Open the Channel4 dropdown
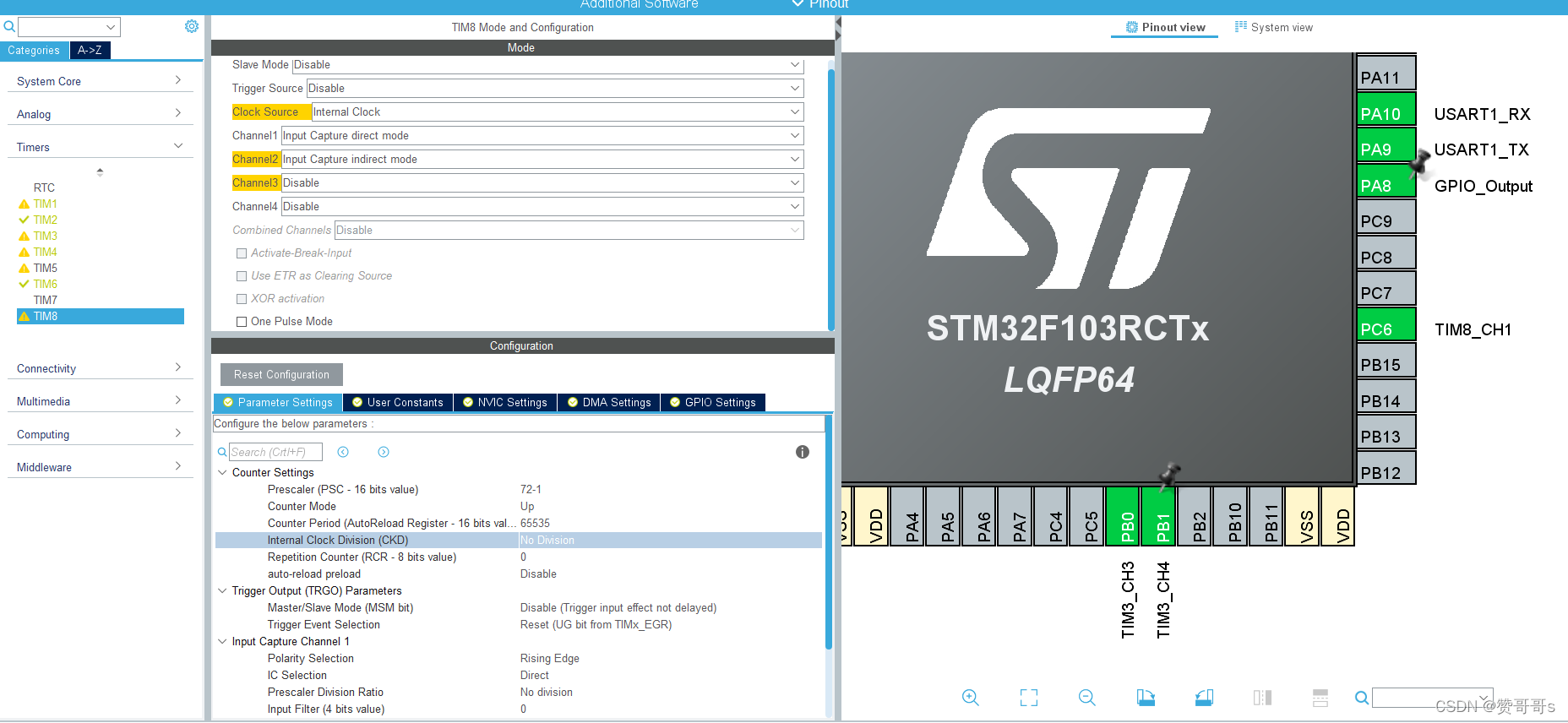The width and height of the screenshot is (1568, 723). (542, 207)
